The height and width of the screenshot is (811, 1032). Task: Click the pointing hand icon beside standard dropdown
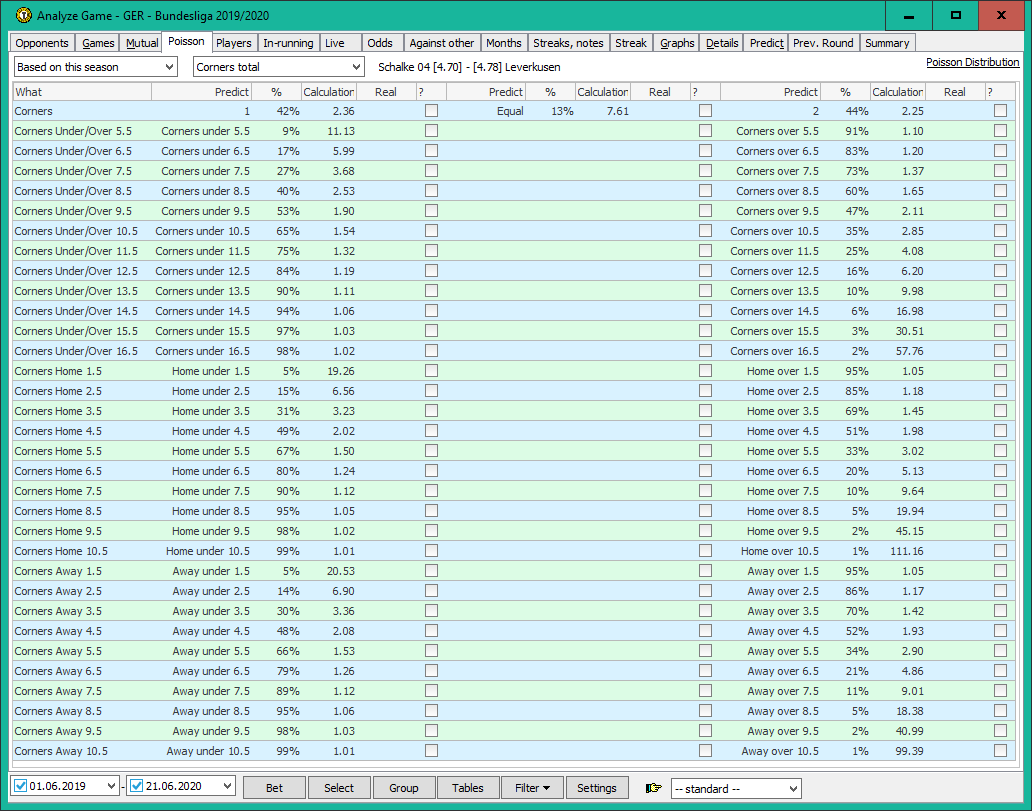[654, 788]
